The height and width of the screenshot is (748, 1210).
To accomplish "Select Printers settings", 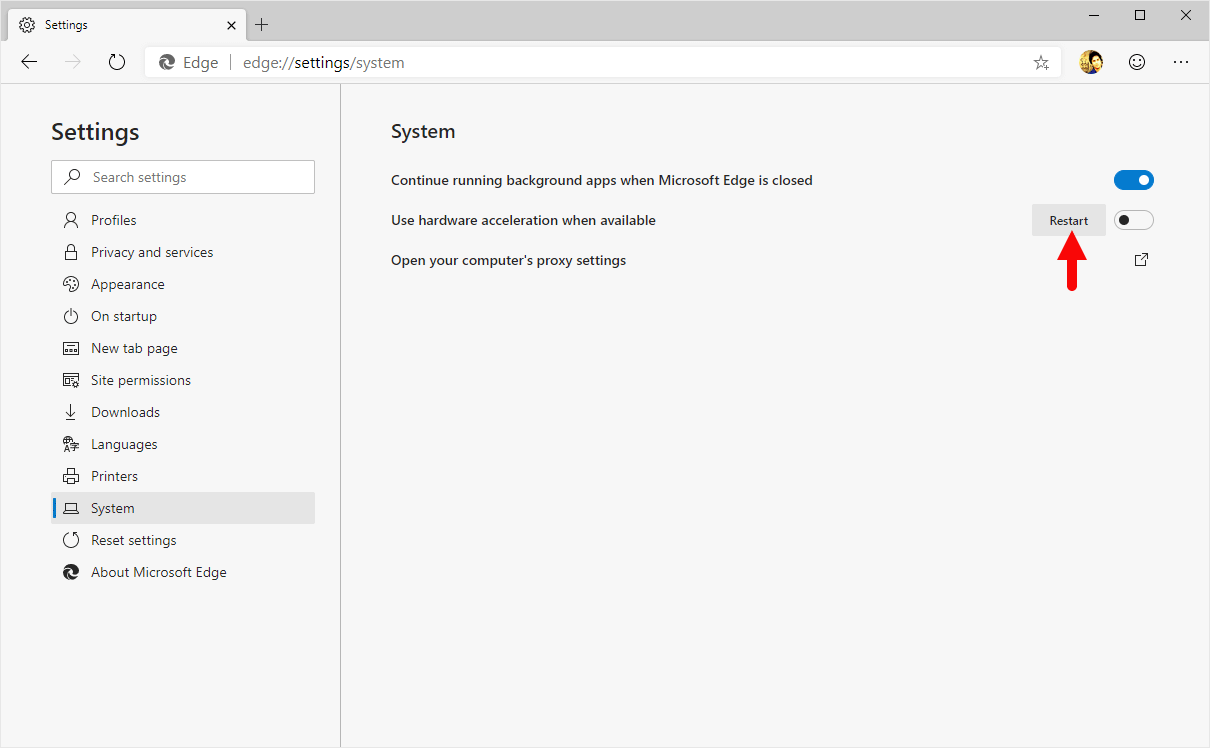I will click(183, 476).
